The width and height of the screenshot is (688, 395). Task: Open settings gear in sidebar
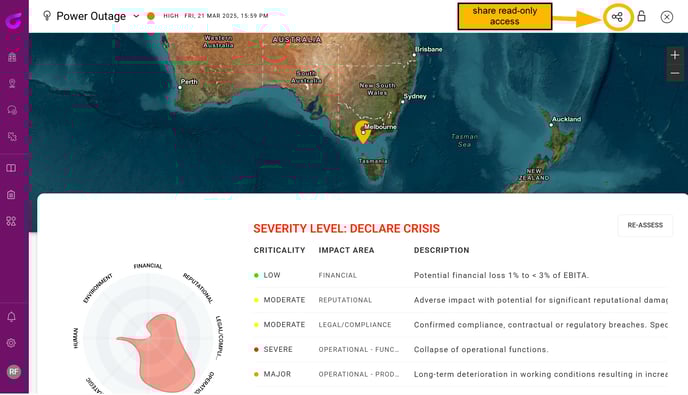pos(11,343)
